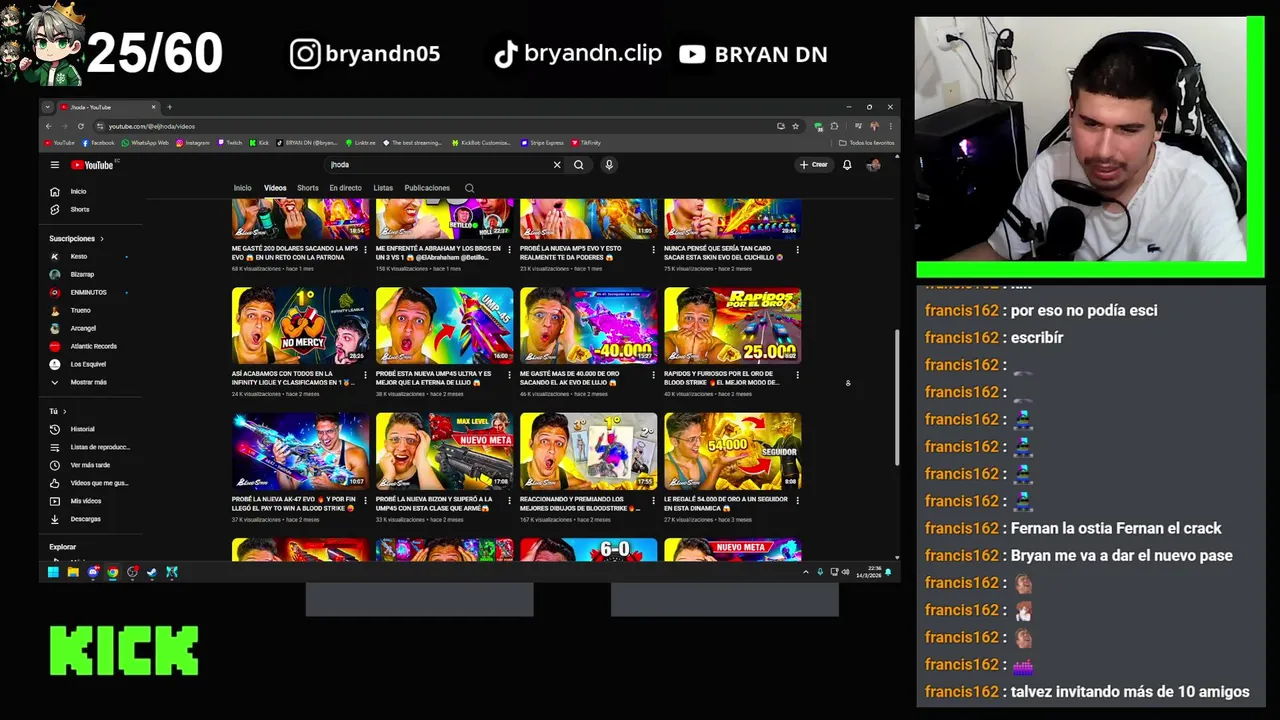
Task: Open the Twitch bookmark
Action: coord(230,143)
